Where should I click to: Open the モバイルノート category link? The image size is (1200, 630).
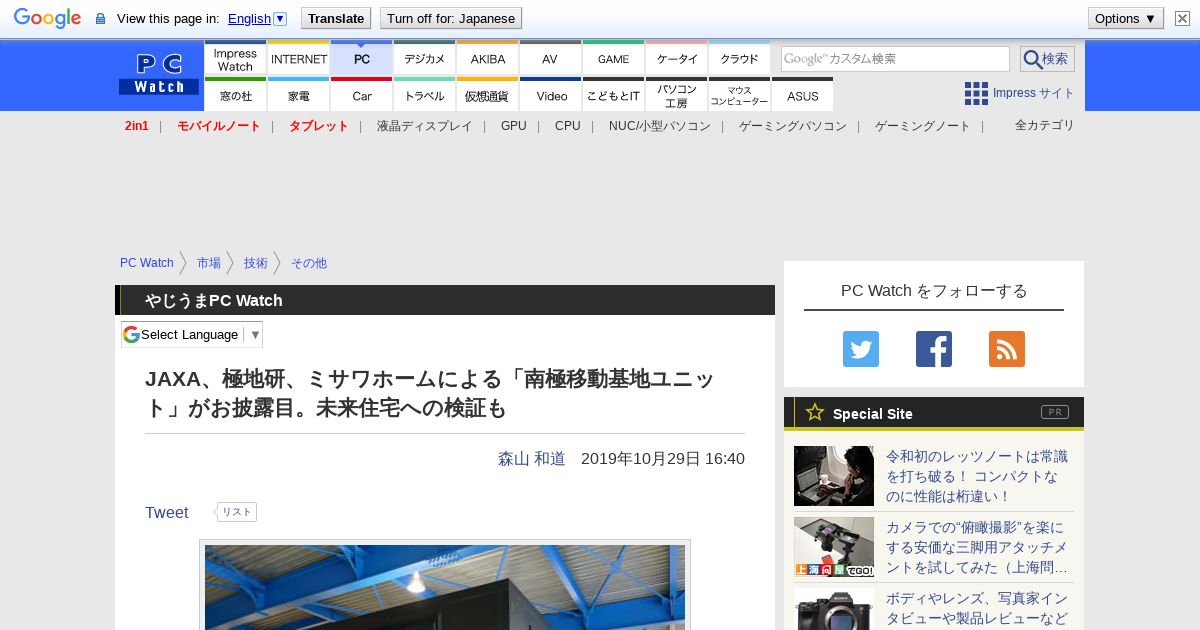click(x=219, y=126)
